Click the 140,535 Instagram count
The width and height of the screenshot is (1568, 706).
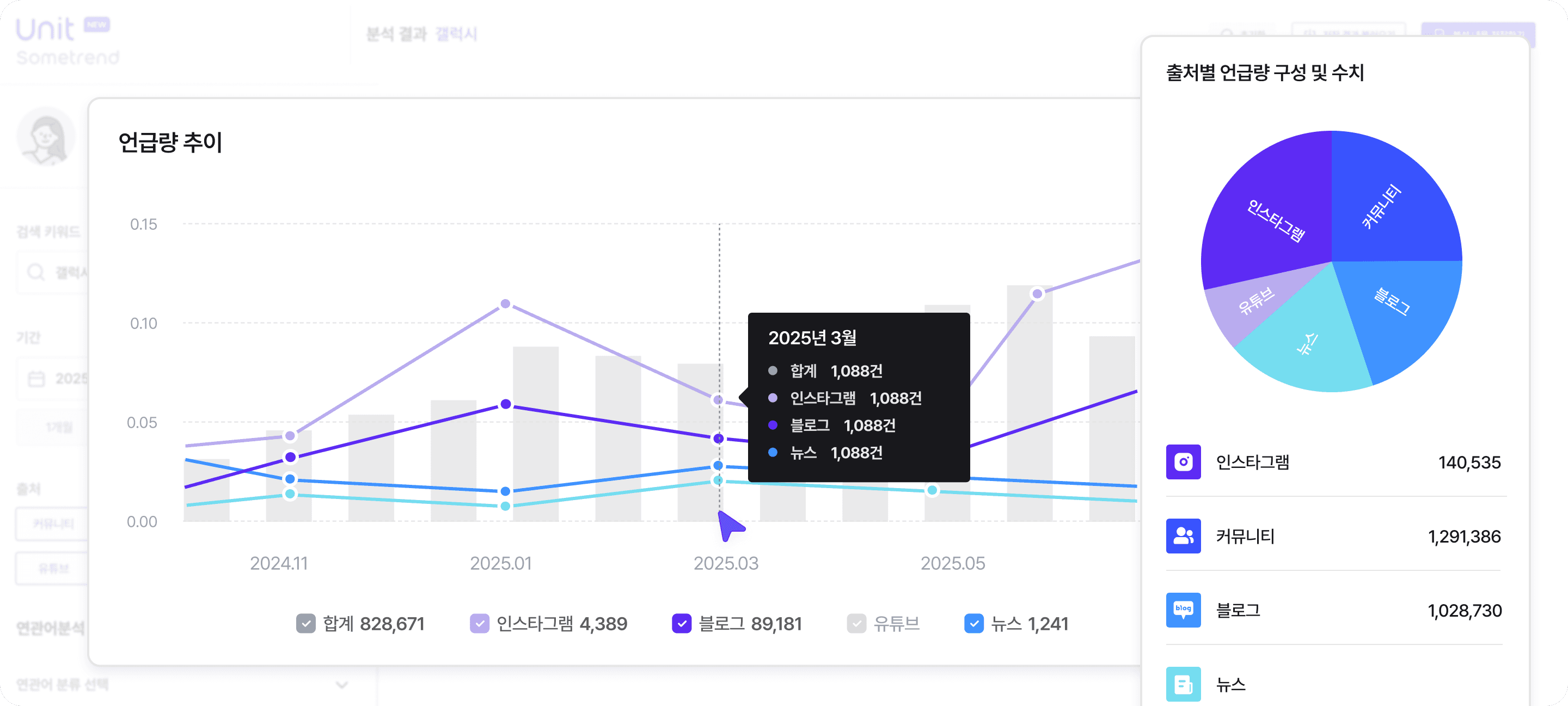pos(1469,462)
